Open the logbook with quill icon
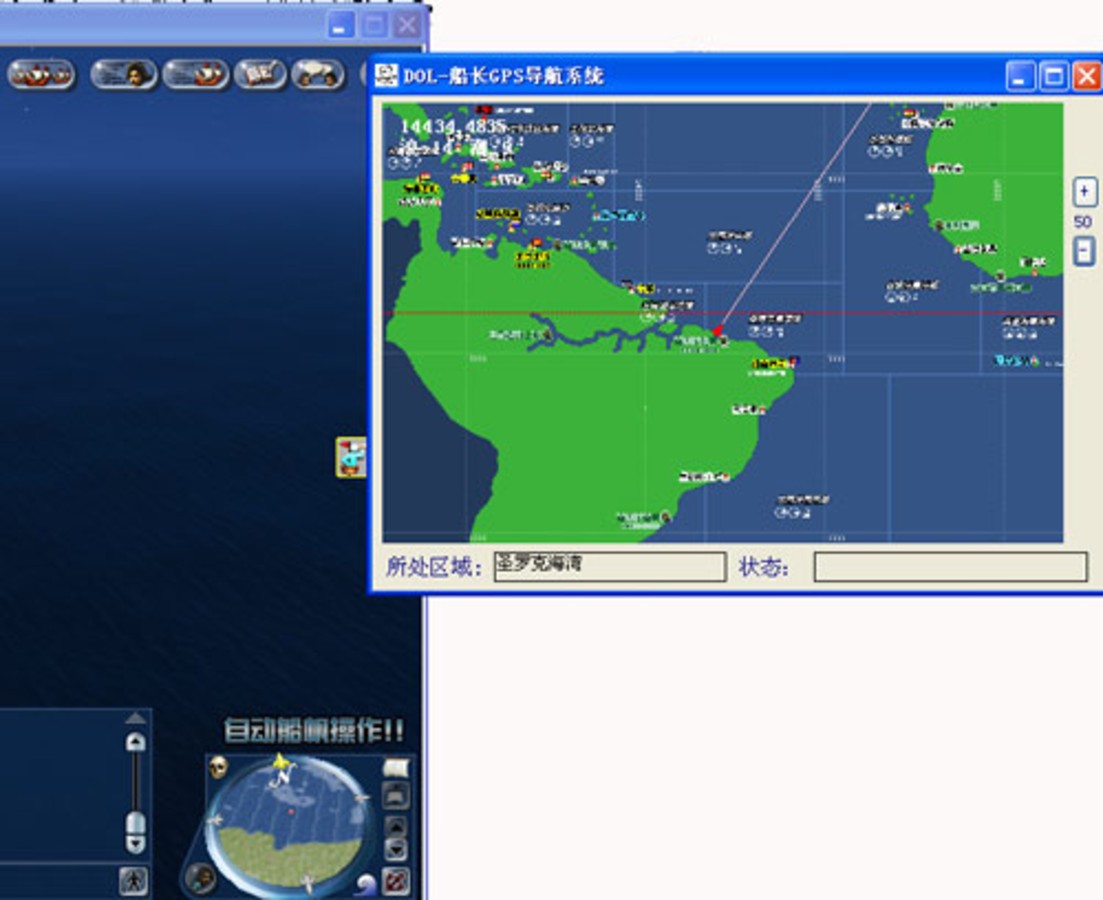Viewport: 1103px width, 900px height. click(260, 74)
